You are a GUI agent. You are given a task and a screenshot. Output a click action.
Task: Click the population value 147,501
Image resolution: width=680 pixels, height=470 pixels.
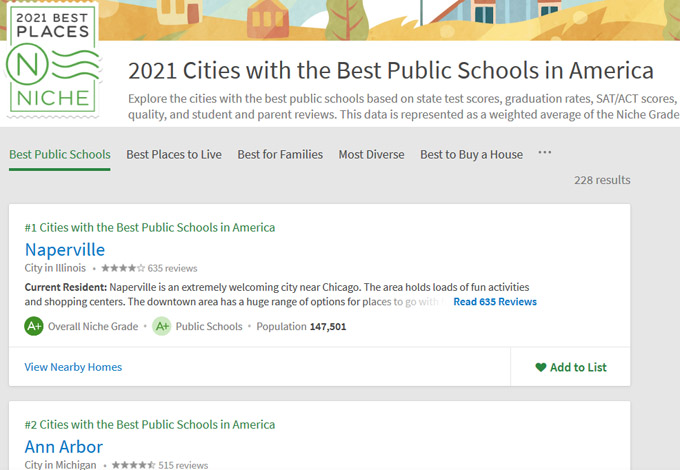[x=328, y=327]
